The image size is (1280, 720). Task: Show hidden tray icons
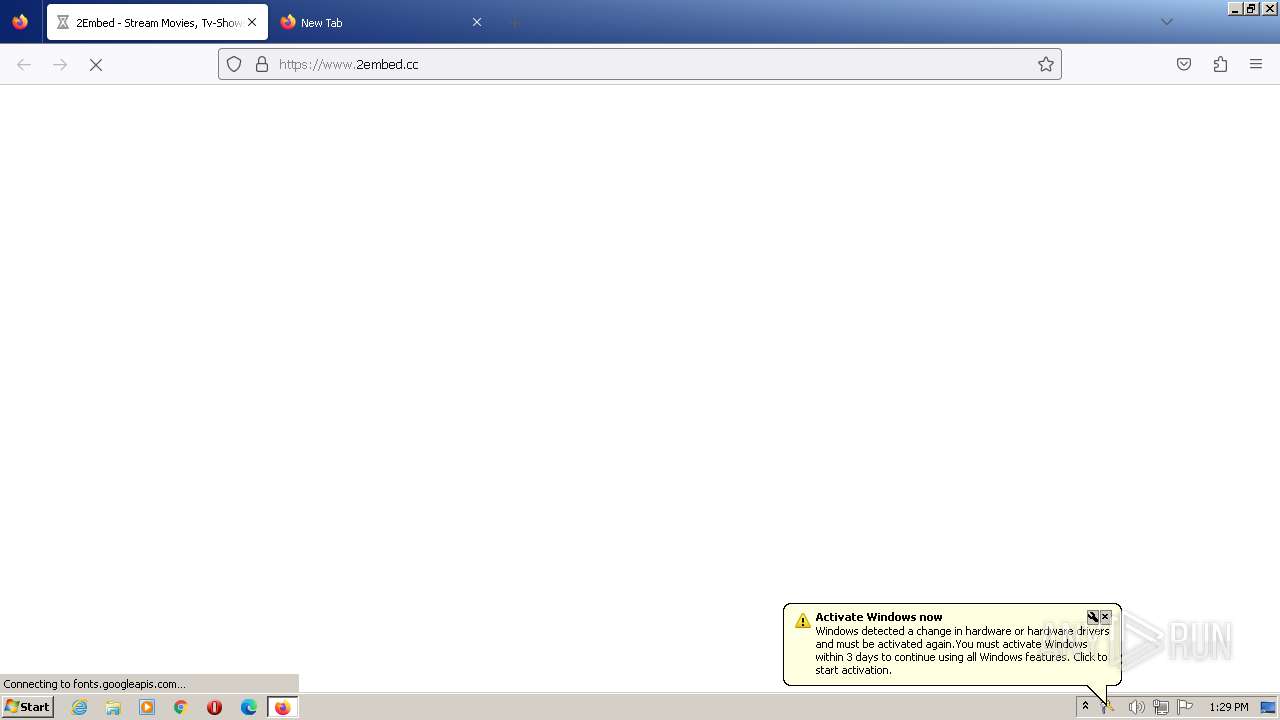(x=1085, y=706)
